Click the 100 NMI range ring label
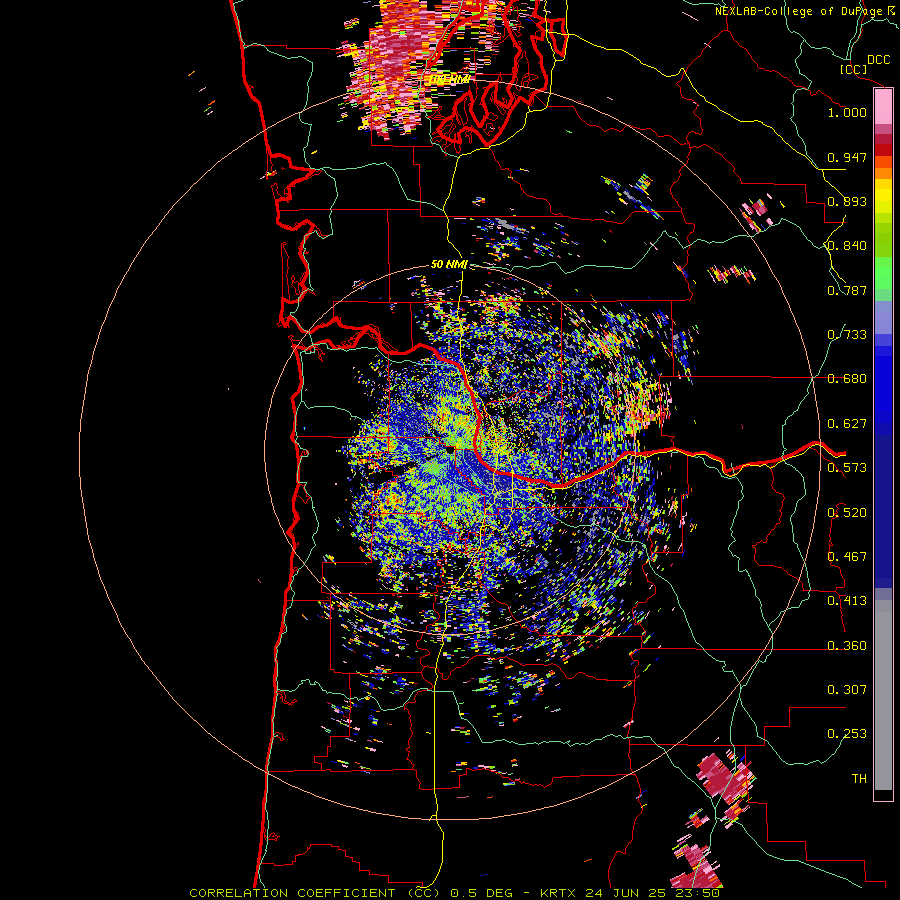The height and width of the screenshot is (900, 900). click(451, 79)
